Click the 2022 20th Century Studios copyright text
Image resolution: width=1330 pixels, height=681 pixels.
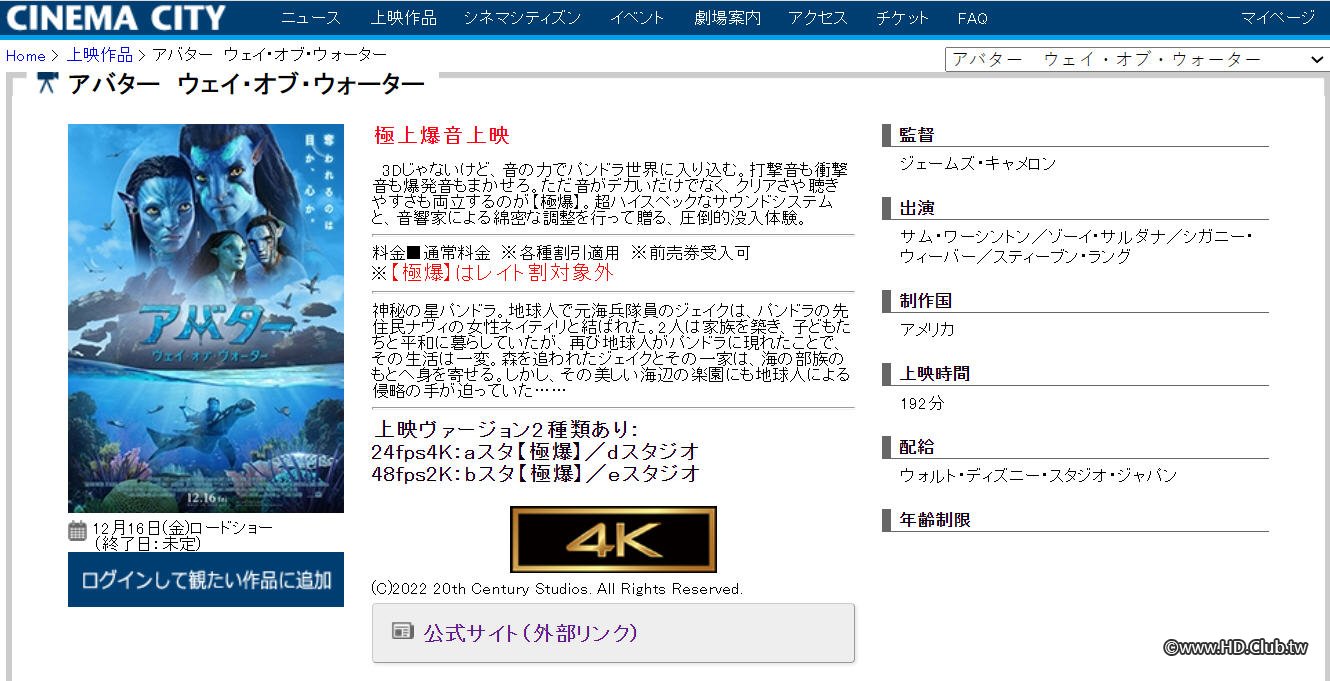pyautogui.click(x=557, y=589)
